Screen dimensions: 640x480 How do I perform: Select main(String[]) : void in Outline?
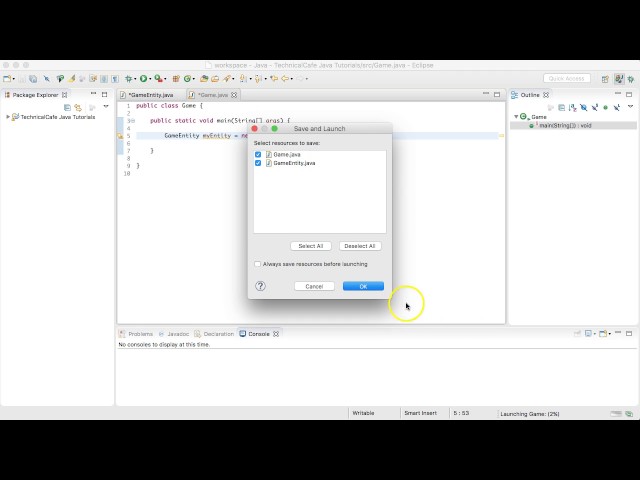click(x=565, y=126)
